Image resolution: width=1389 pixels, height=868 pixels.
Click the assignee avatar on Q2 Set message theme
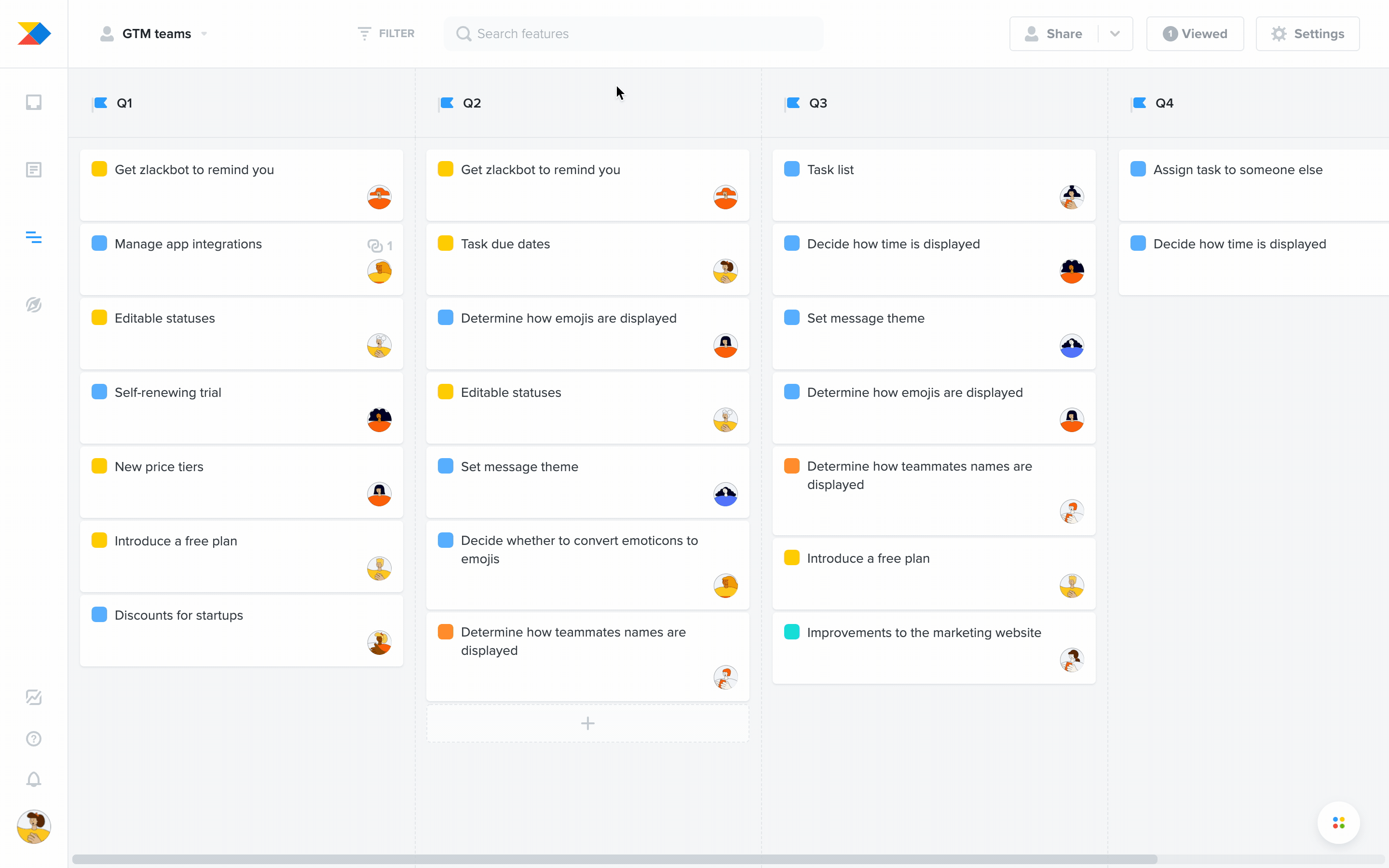click(725, 494)
